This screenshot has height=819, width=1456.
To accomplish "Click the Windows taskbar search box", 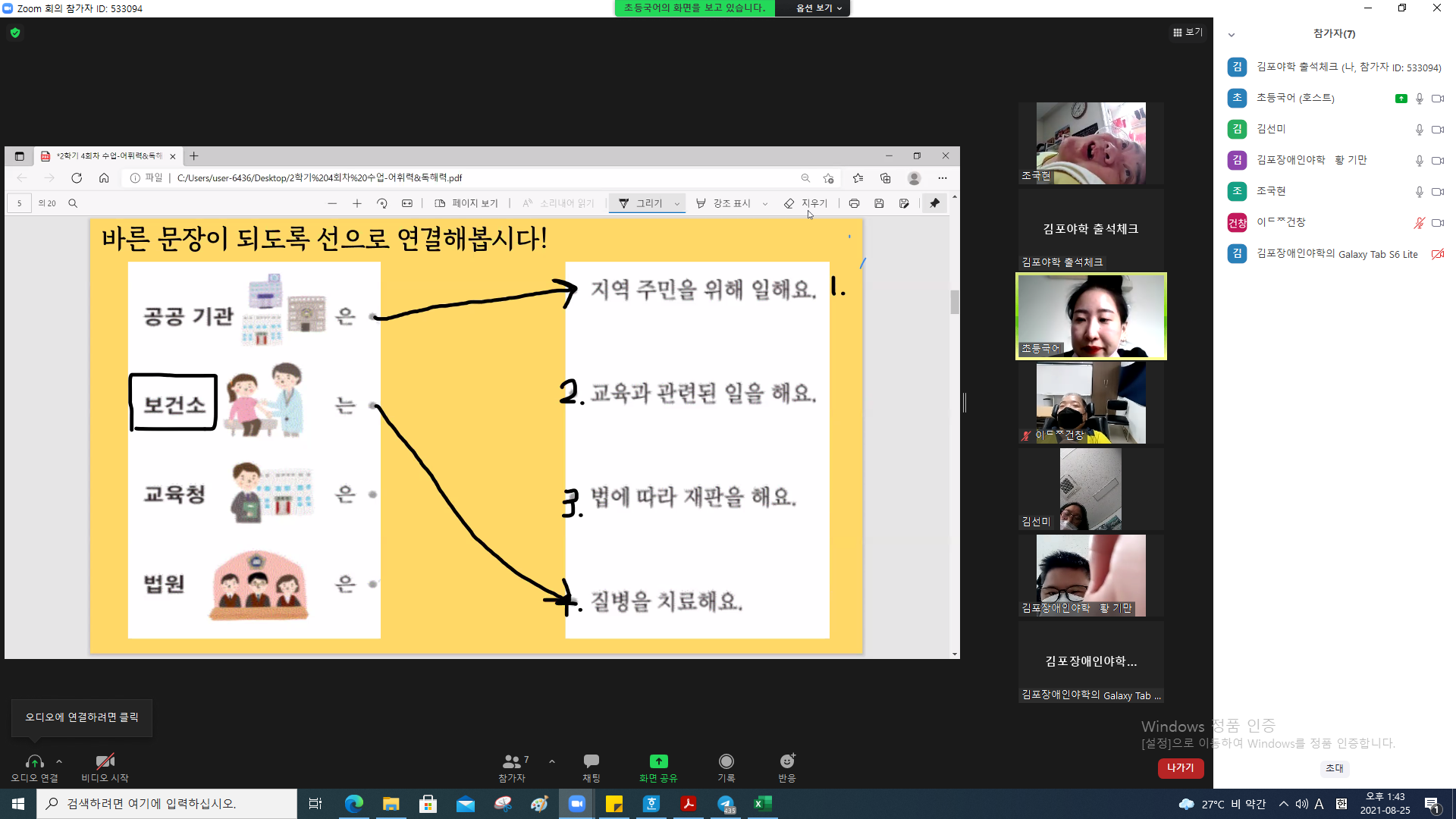I will point(167,804).
